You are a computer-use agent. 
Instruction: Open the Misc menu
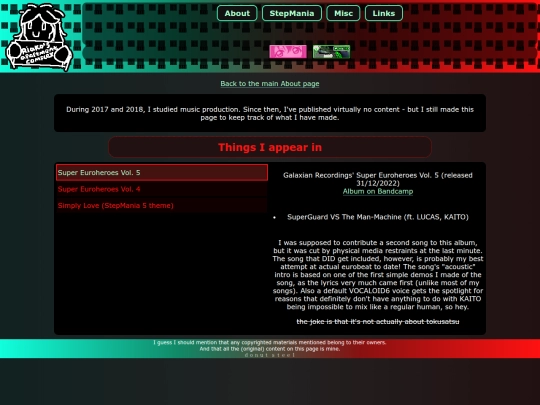(x=343, y=13)
